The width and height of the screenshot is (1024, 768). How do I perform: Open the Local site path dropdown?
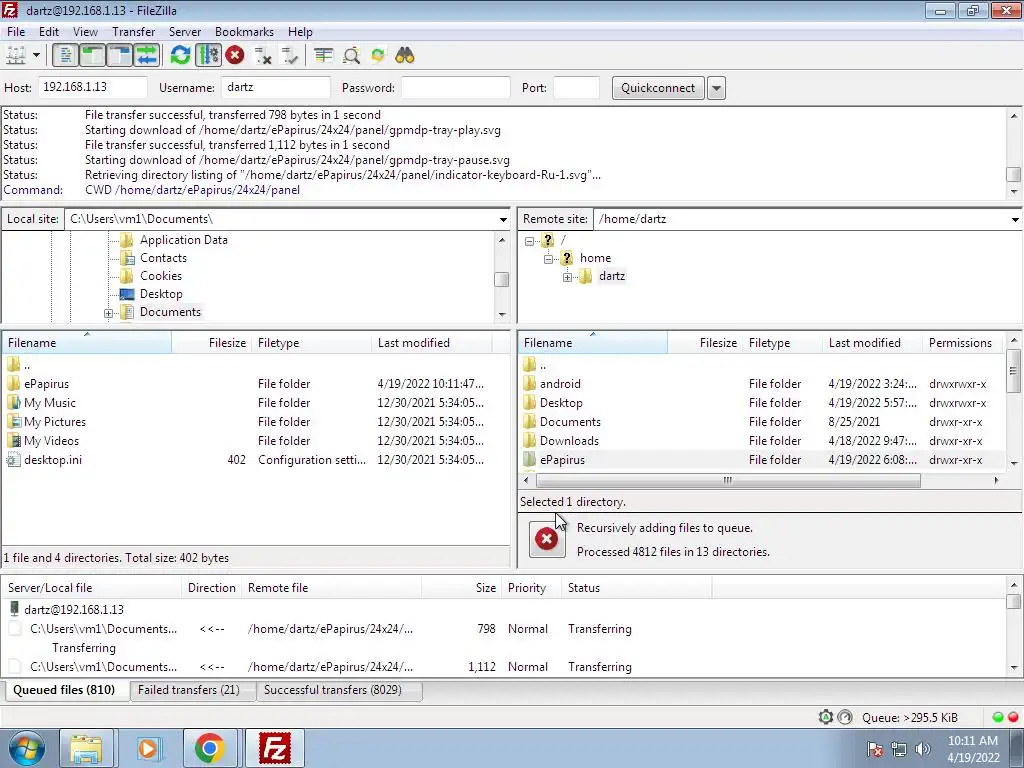pos(503,219)
